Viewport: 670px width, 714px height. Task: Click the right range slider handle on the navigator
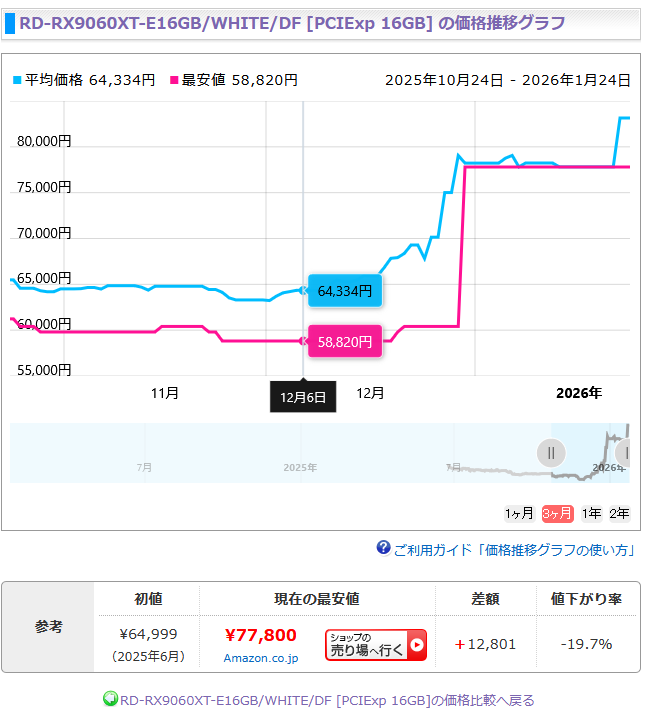click(x=623, y=453)
